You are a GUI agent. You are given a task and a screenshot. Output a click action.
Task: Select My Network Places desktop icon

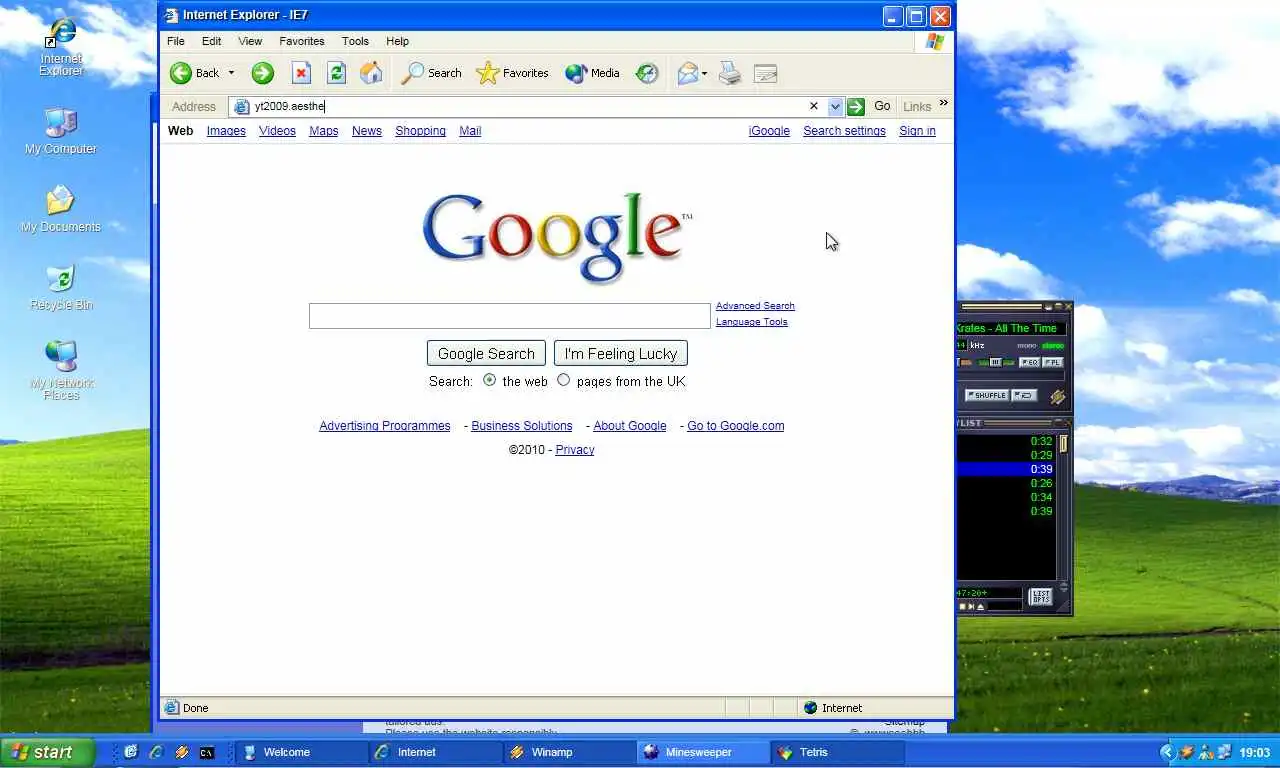click(61, 370)
